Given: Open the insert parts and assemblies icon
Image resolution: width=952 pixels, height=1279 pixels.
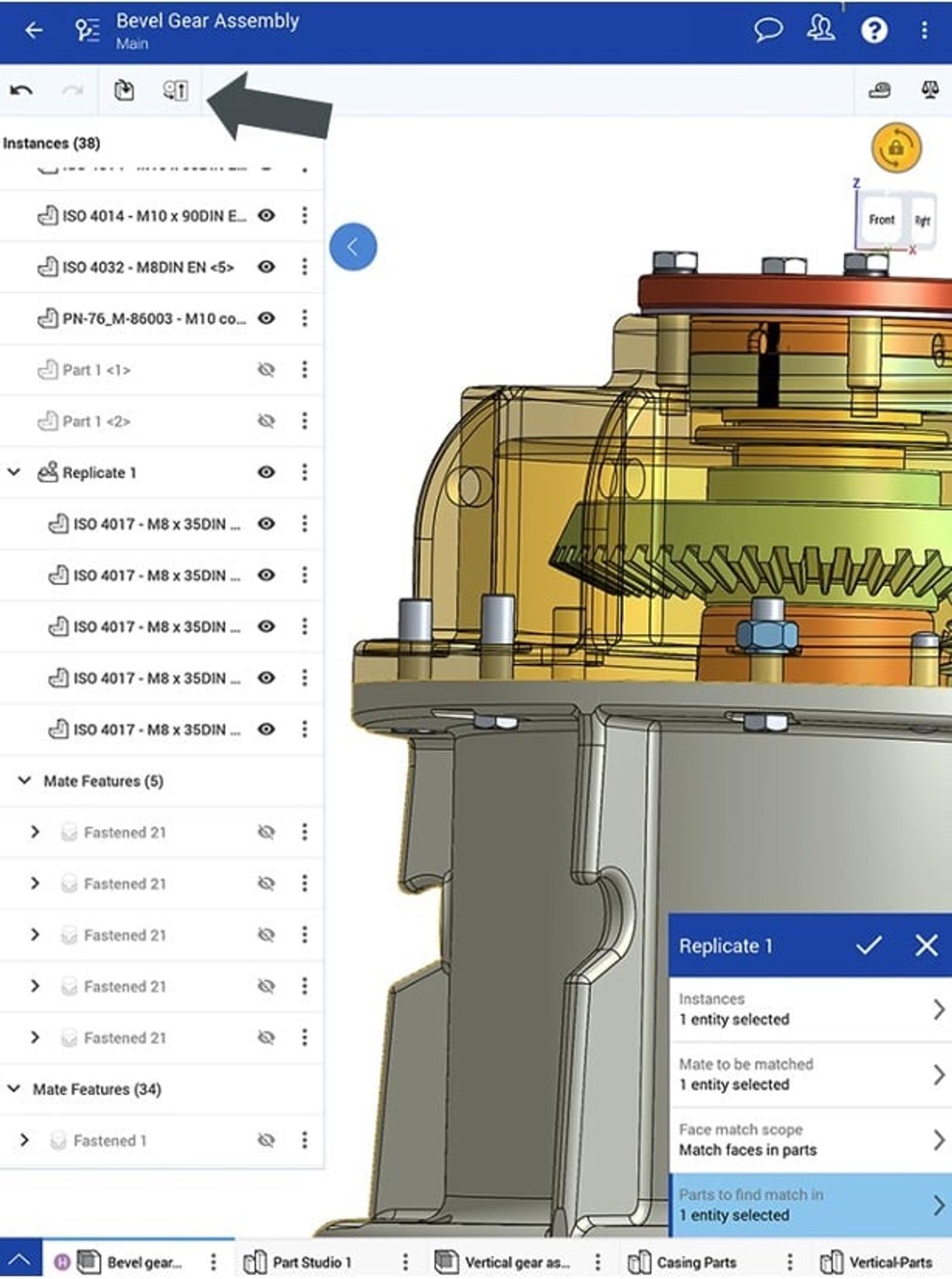Looking at the screenshot, I should coord(124,90).
